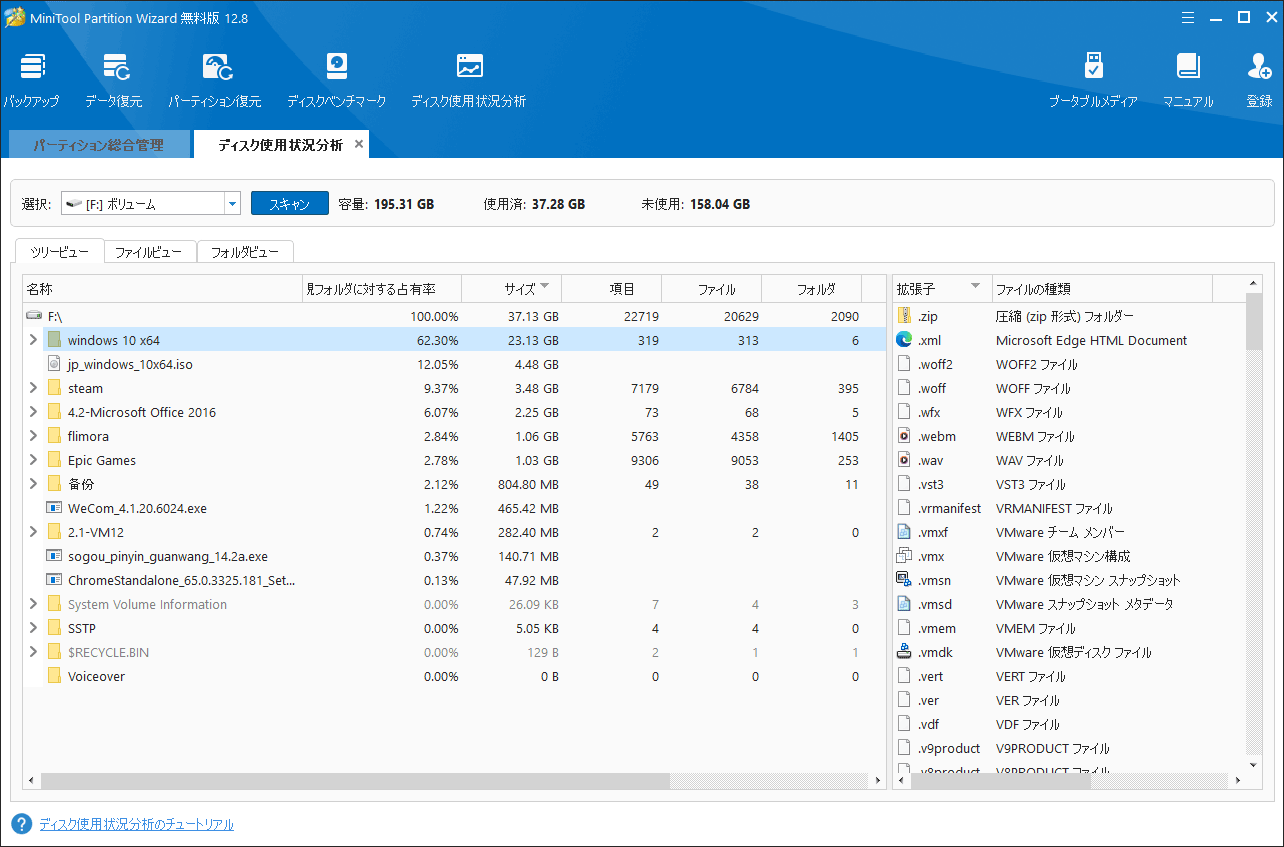This screenshot has width=1284, height=847.
Task: Select the .vdf extension row
Action: coord(1070,724)
